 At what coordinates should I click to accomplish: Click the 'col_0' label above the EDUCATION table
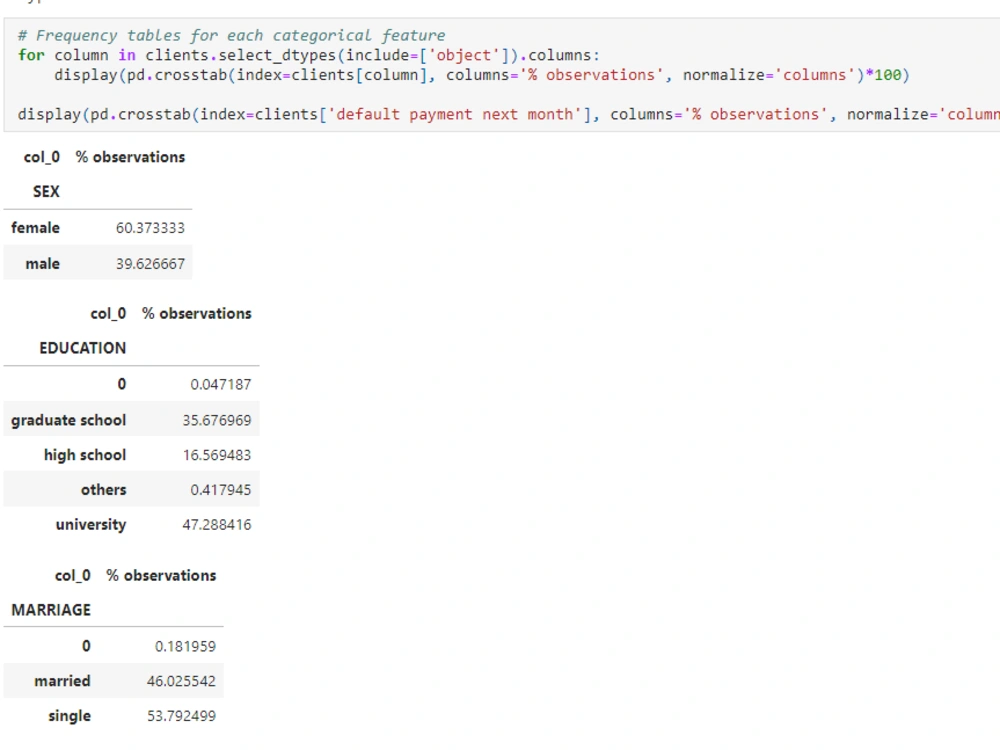108,314
